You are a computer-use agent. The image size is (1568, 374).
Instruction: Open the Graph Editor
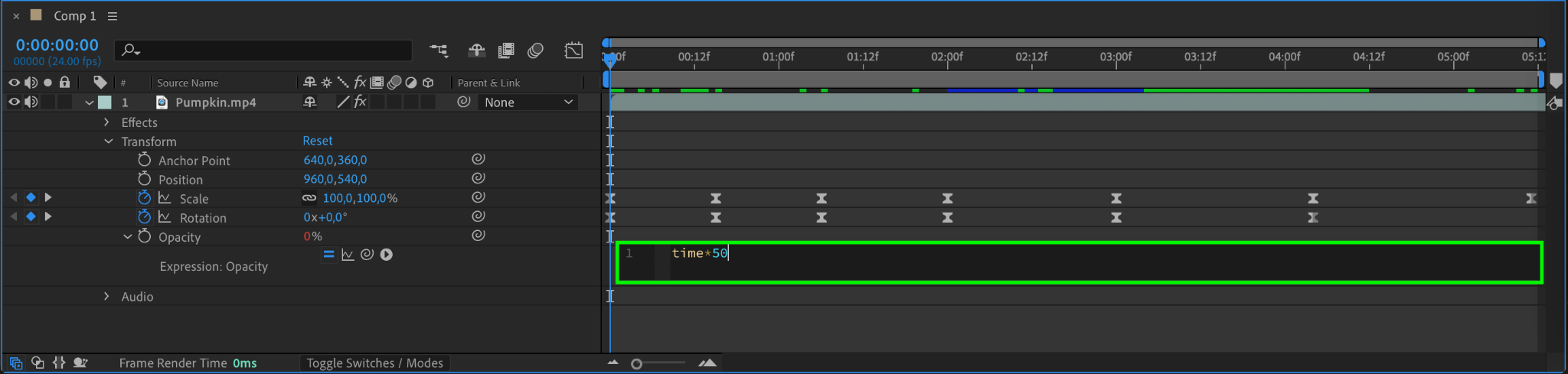[573, 51]
